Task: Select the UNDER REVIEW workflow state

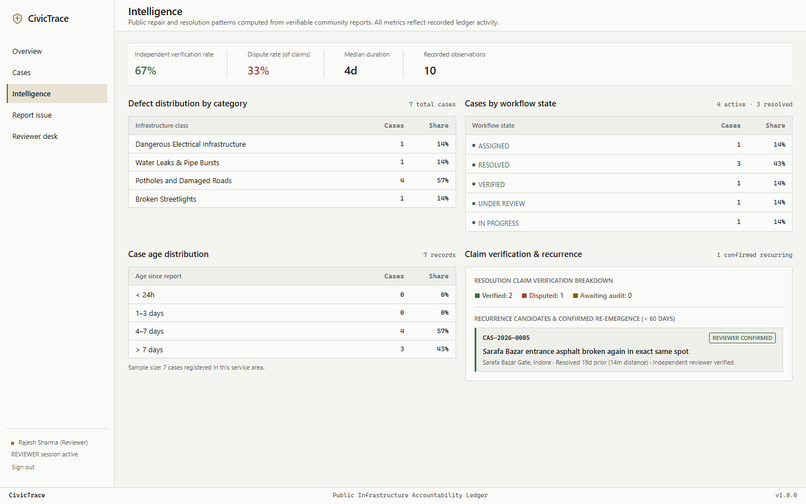Action: [501, 204]
